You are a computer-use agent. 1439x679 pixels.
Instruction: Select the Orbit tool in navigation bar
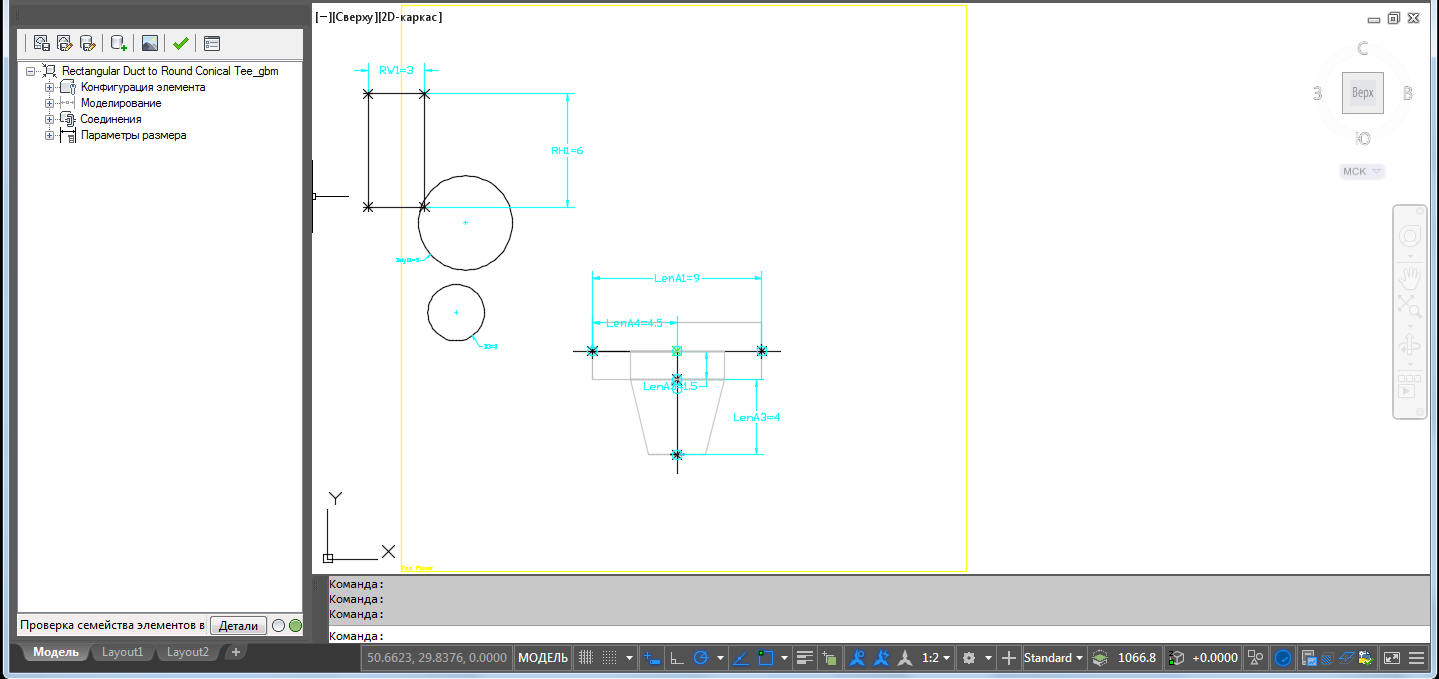tap(1410, 346)
